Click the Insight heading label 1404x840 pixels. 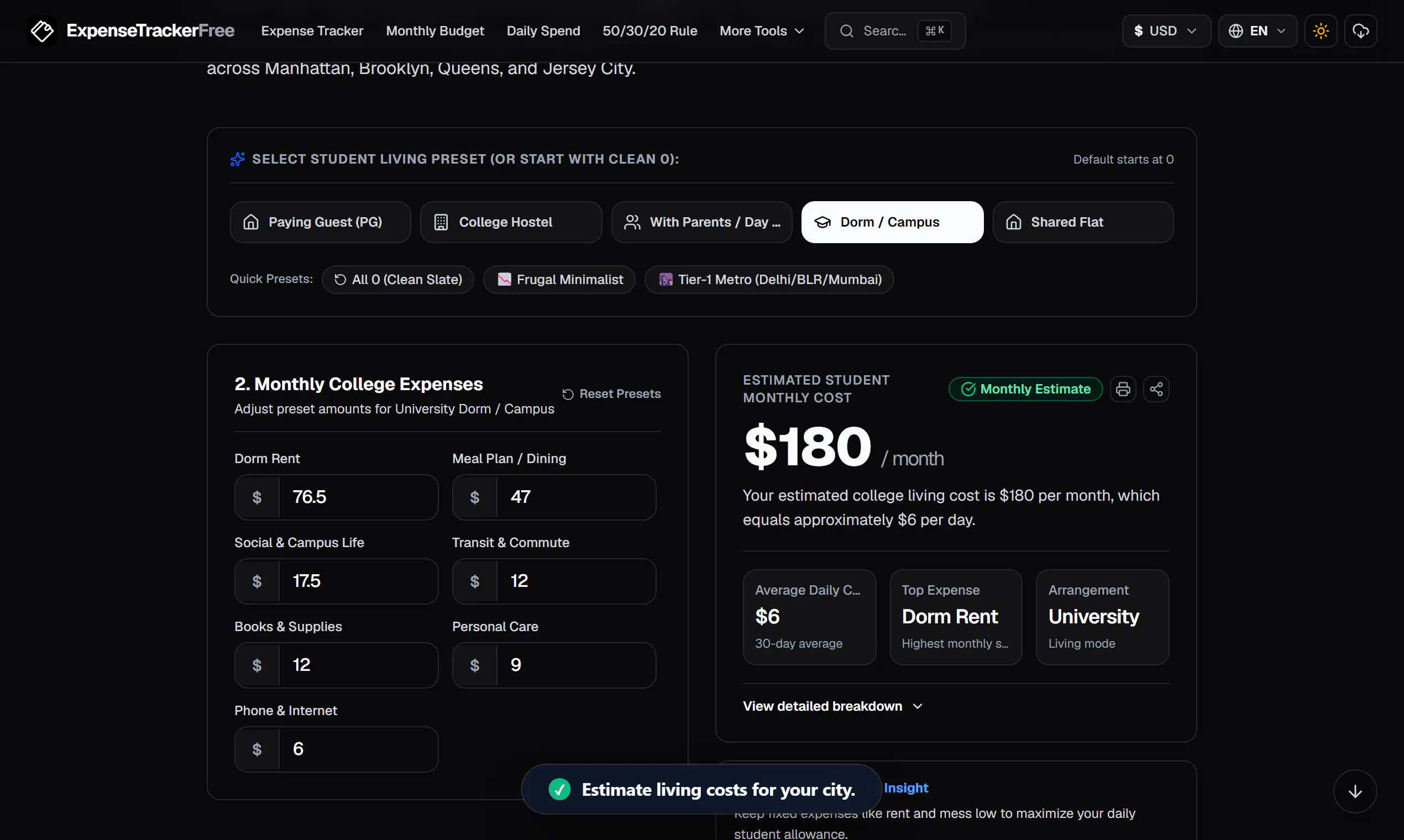[906, 788]
